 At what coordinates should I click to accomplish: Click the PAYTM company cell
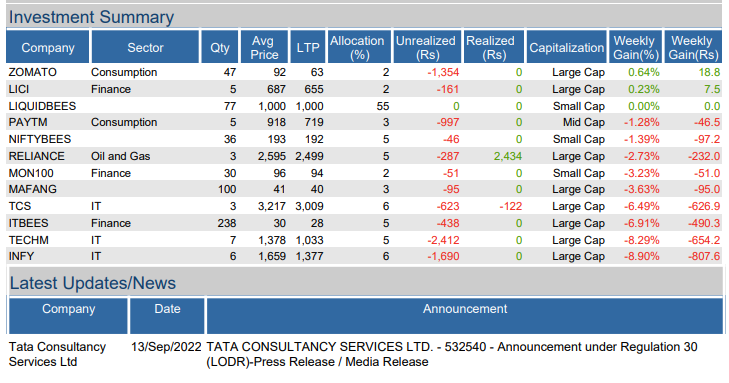[28, 122]
